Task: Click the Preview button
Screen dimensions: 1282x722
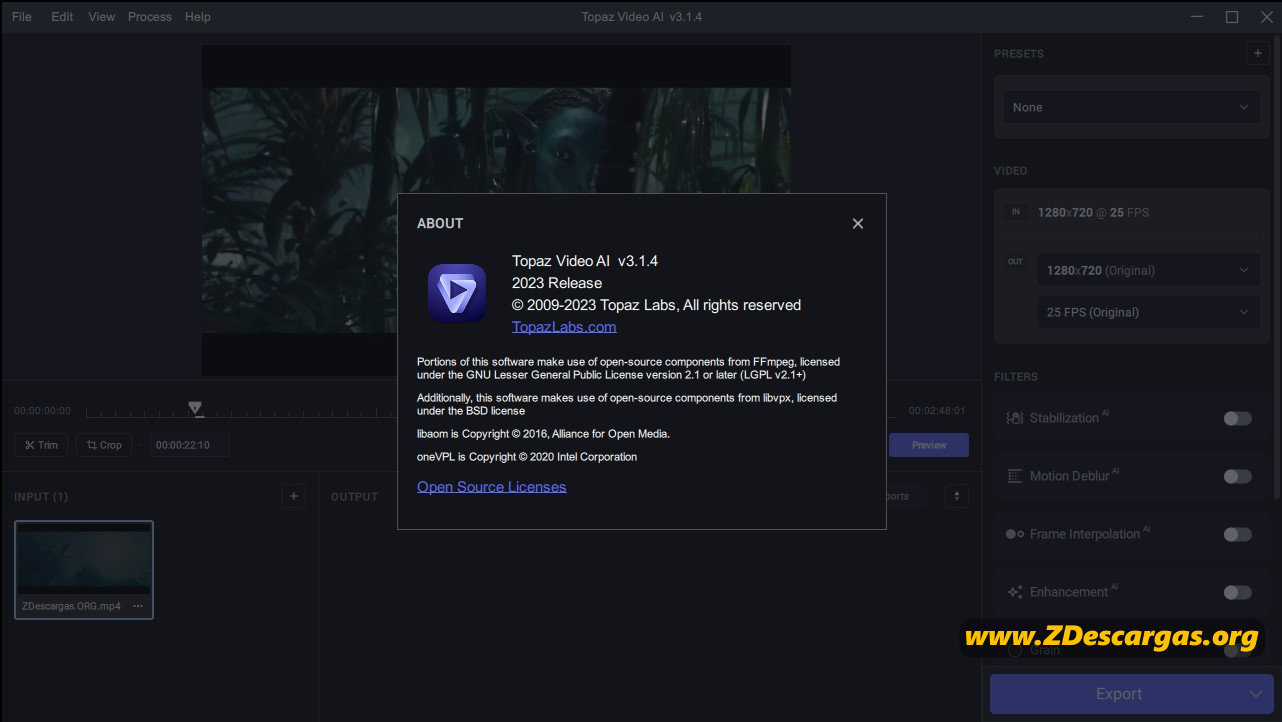Action: [x=928, y=445]
